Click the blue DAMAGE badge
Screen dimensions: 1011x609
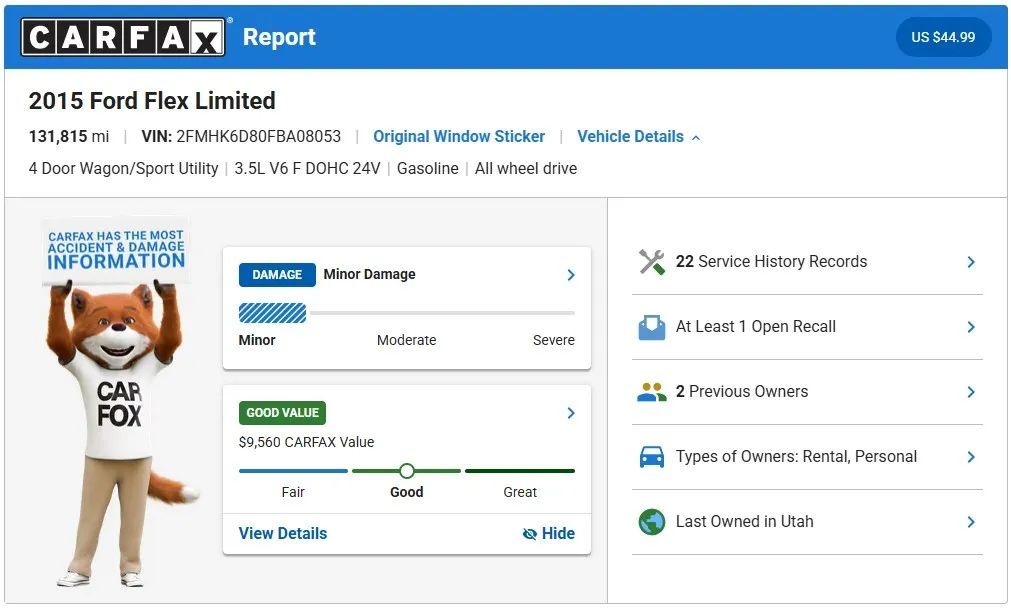tap(277, 275)
